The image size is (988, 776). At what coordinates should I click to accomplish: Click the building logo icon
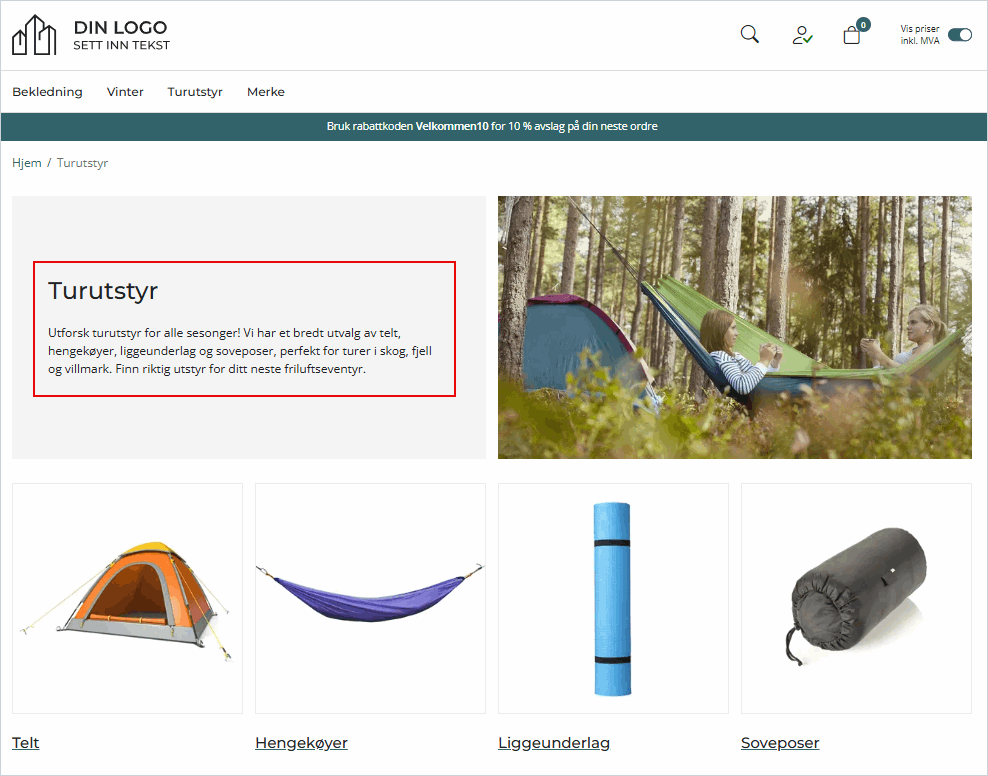point(34,35)
